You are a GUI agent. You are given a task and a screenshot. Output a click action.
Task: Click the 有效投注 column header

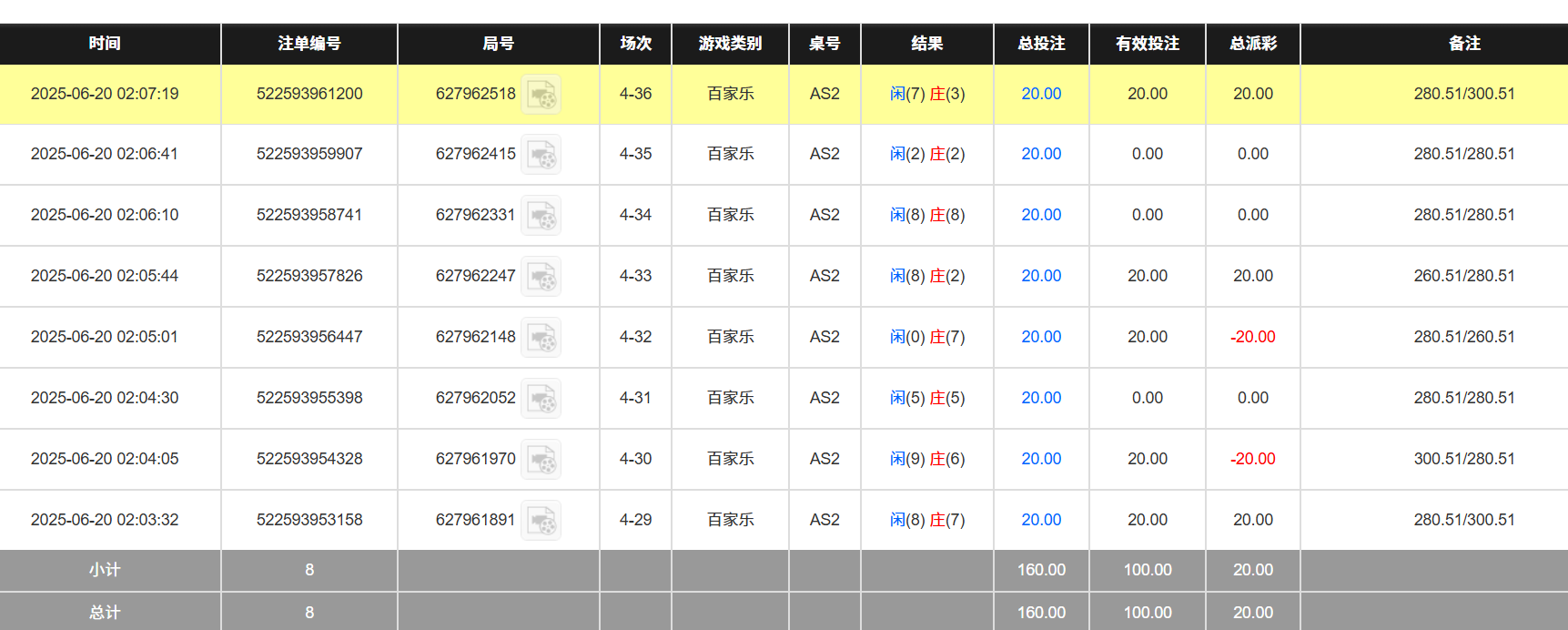pyautogui.click(x=1147, y=44)
